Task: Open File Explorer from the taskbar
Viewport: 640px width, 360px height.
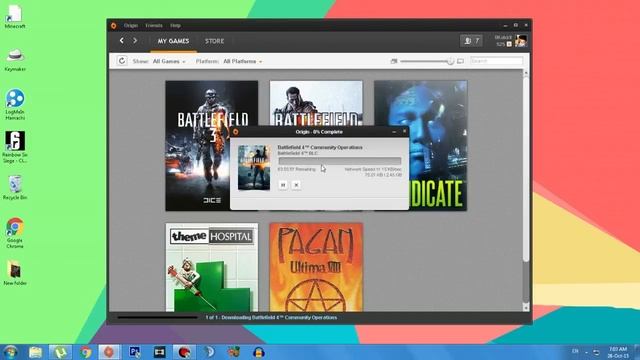Action: [36, 352]
